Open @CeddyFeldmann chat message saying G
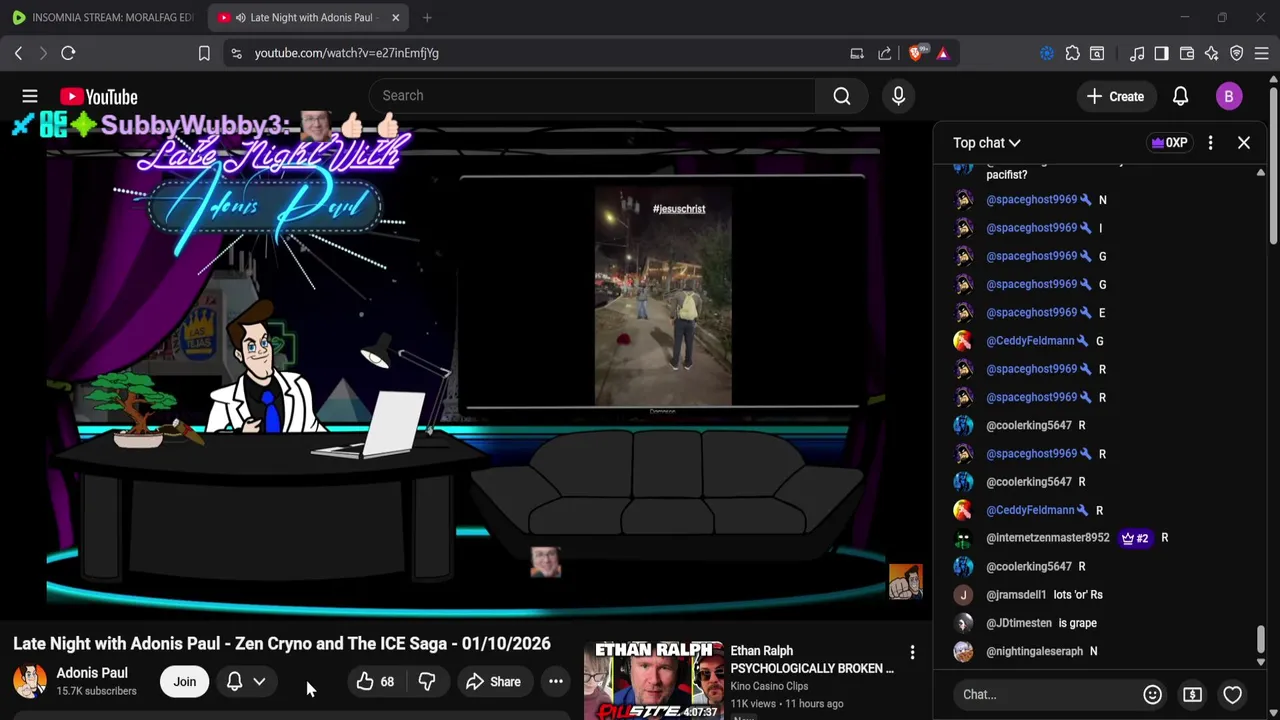The height and width of the screenshot is (720, 1280). click(1099, 341)
